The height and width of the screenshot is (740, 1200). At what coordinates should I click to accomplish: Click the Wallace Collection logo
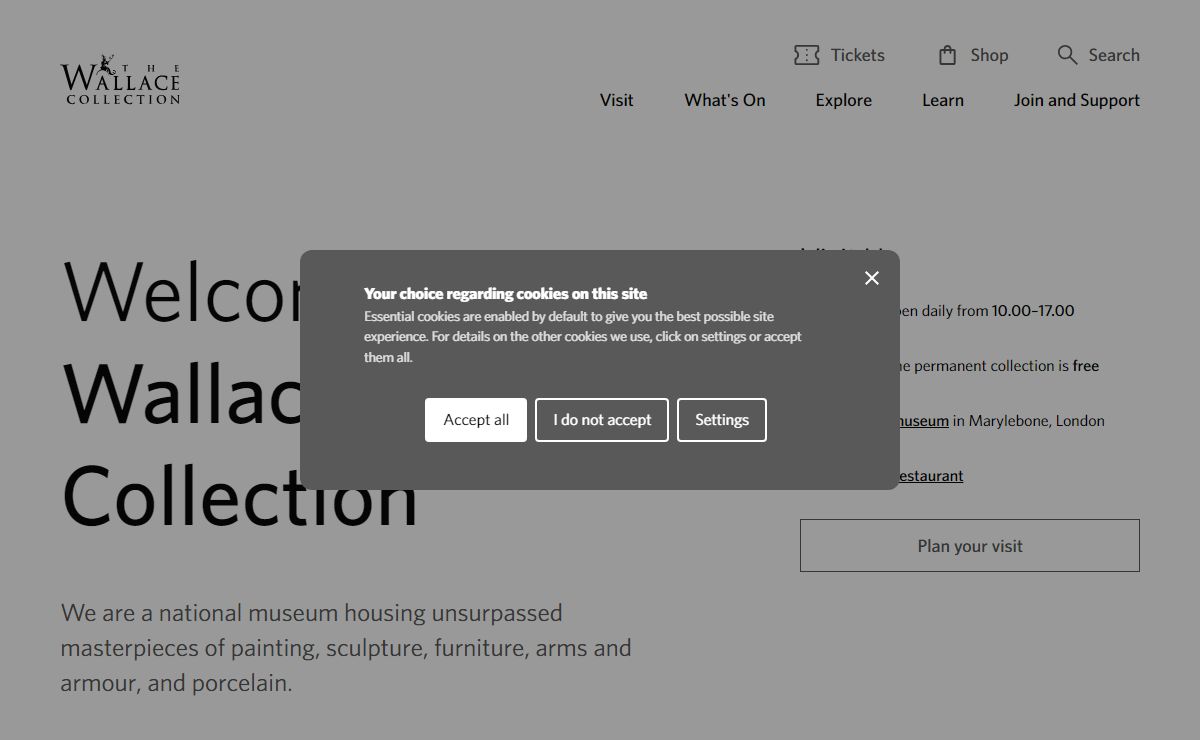[120, 79]
